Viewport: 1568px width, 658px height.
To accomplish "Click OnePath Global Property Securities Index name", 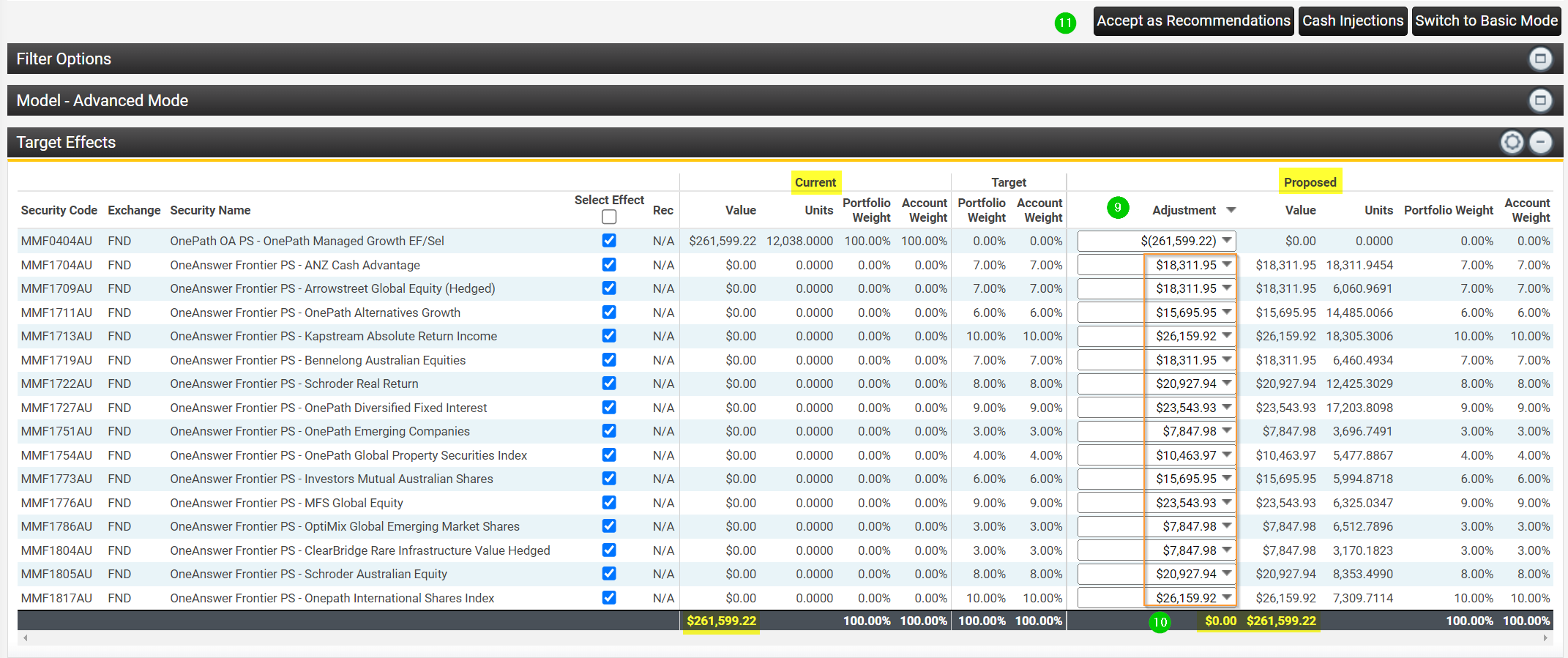I will [x=348, y=455].
